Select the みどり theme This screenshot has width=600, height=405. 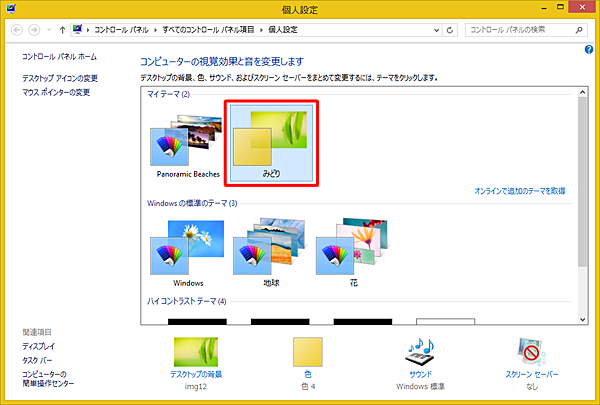click(x=271, y=144)
